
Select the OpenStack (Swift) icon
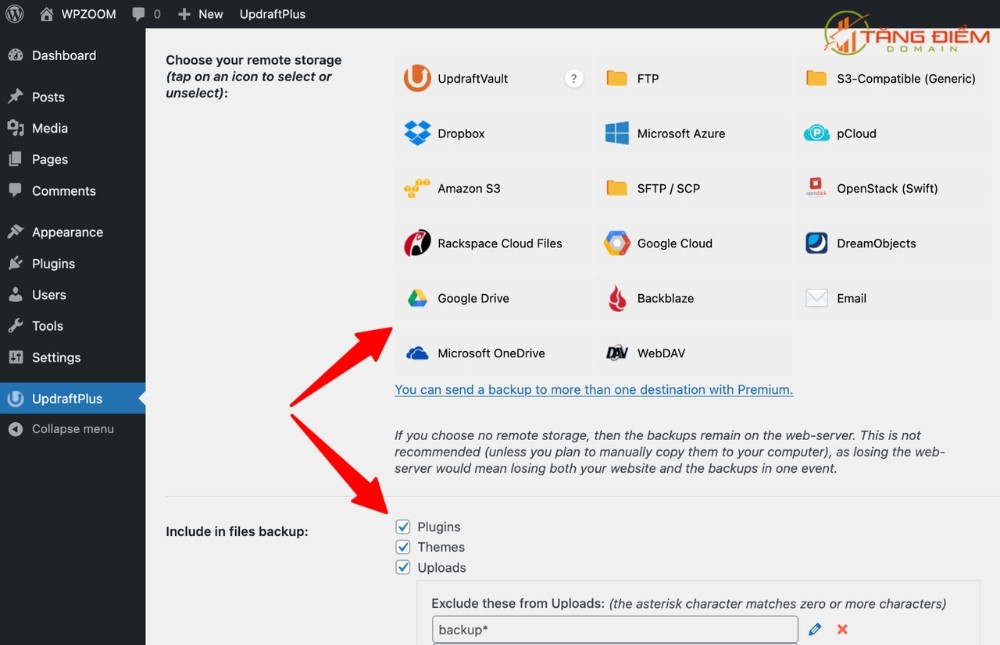816,187
